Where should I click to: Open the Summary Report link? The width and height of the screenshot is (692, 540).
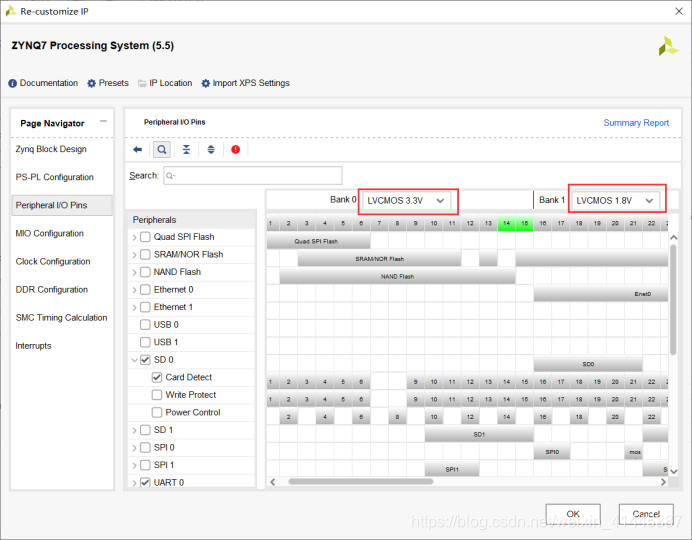point(636,123)
